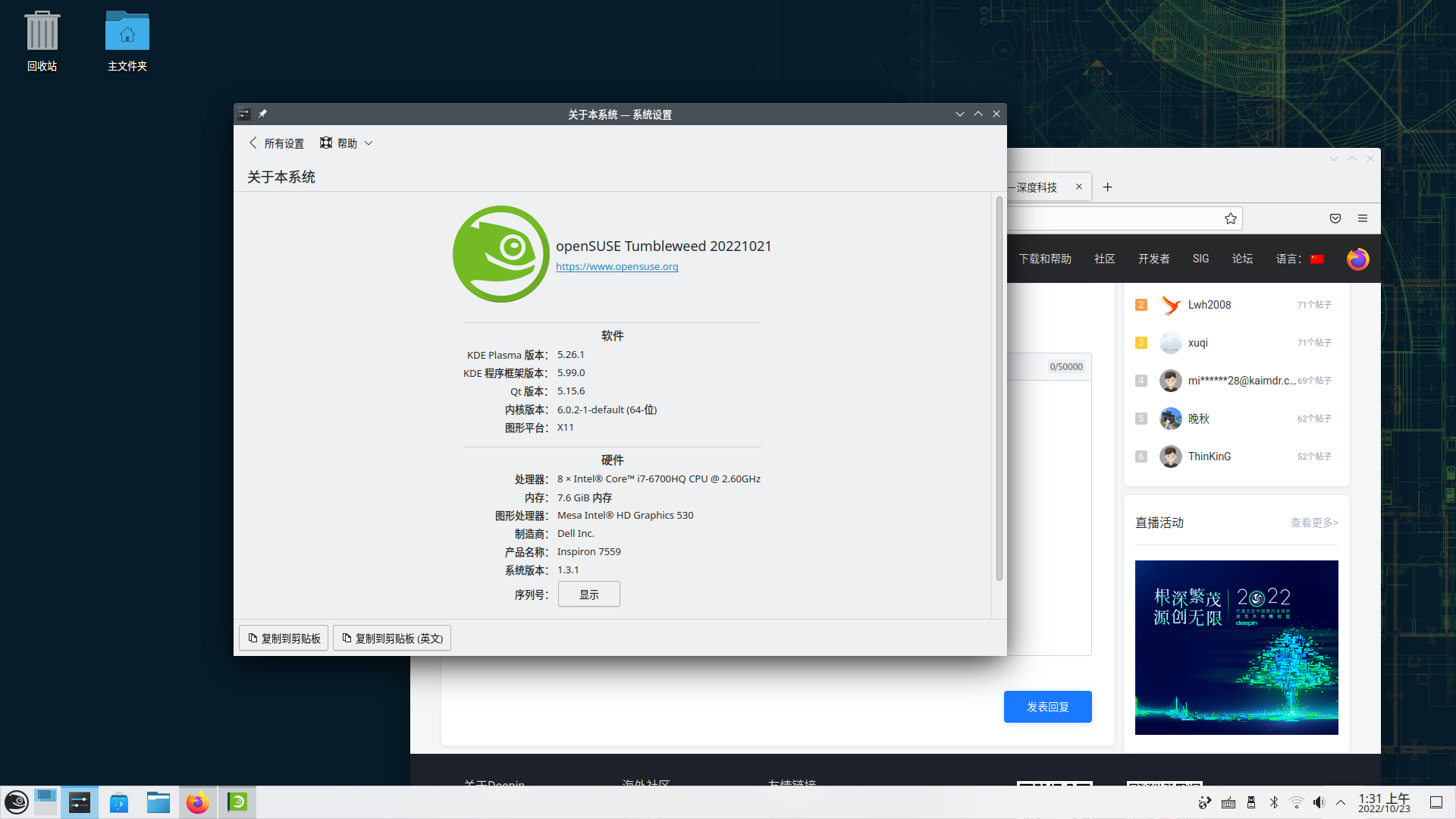The width and height of the screenshot is (1456, 819).
Task: Click the Wi-Fi network tray icon
Action: pos(1297,802)
